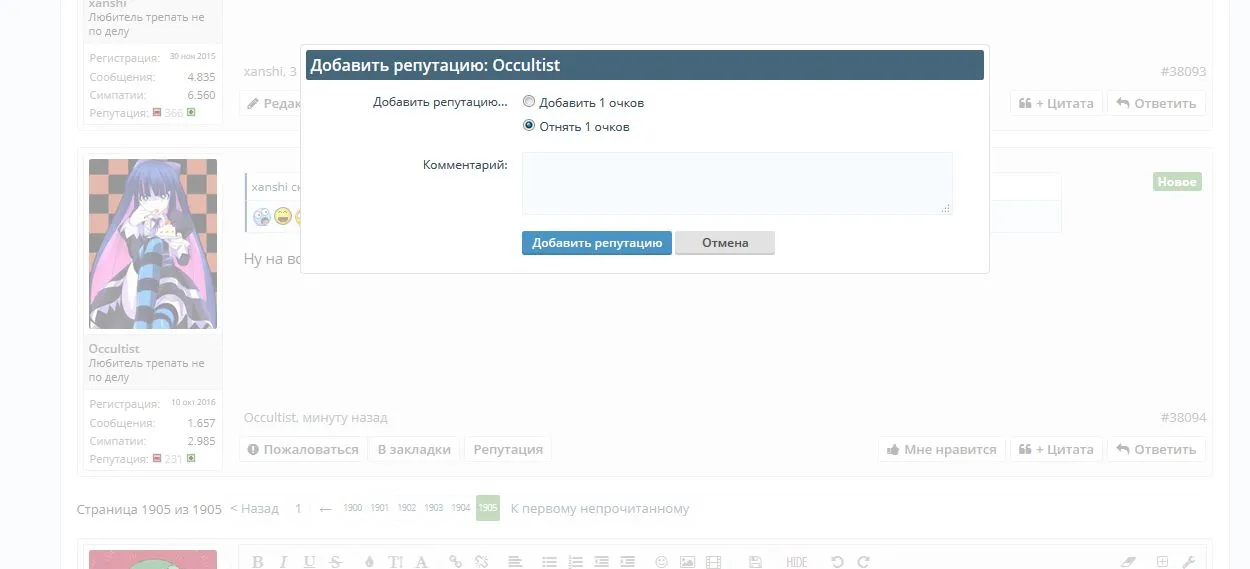Click save draft floppy icon
Viewport: 1250px width, 569px height.
[x=755, y=562]
